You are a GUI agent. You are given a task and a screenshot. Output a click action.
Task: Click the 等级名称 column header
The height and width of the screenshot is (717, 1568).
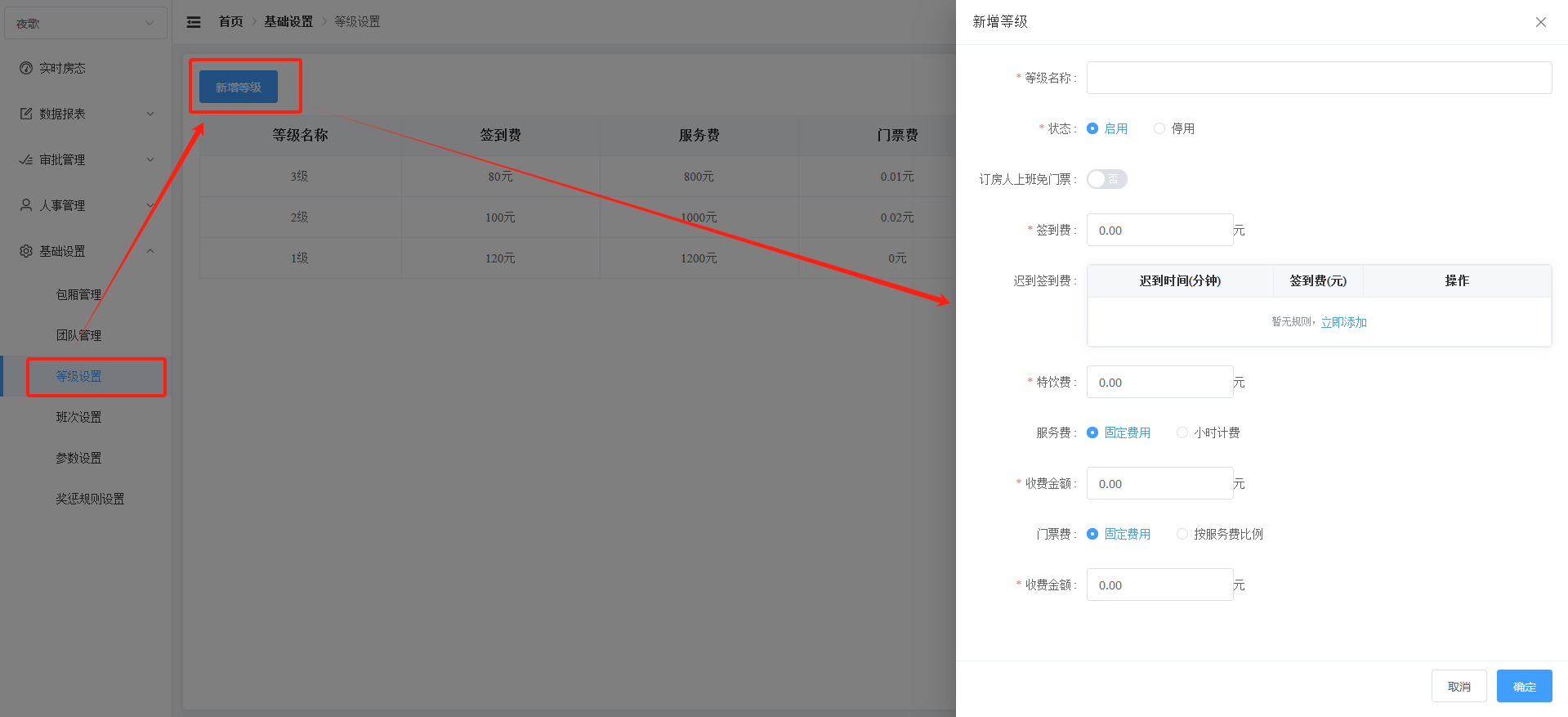pos(300,135)
